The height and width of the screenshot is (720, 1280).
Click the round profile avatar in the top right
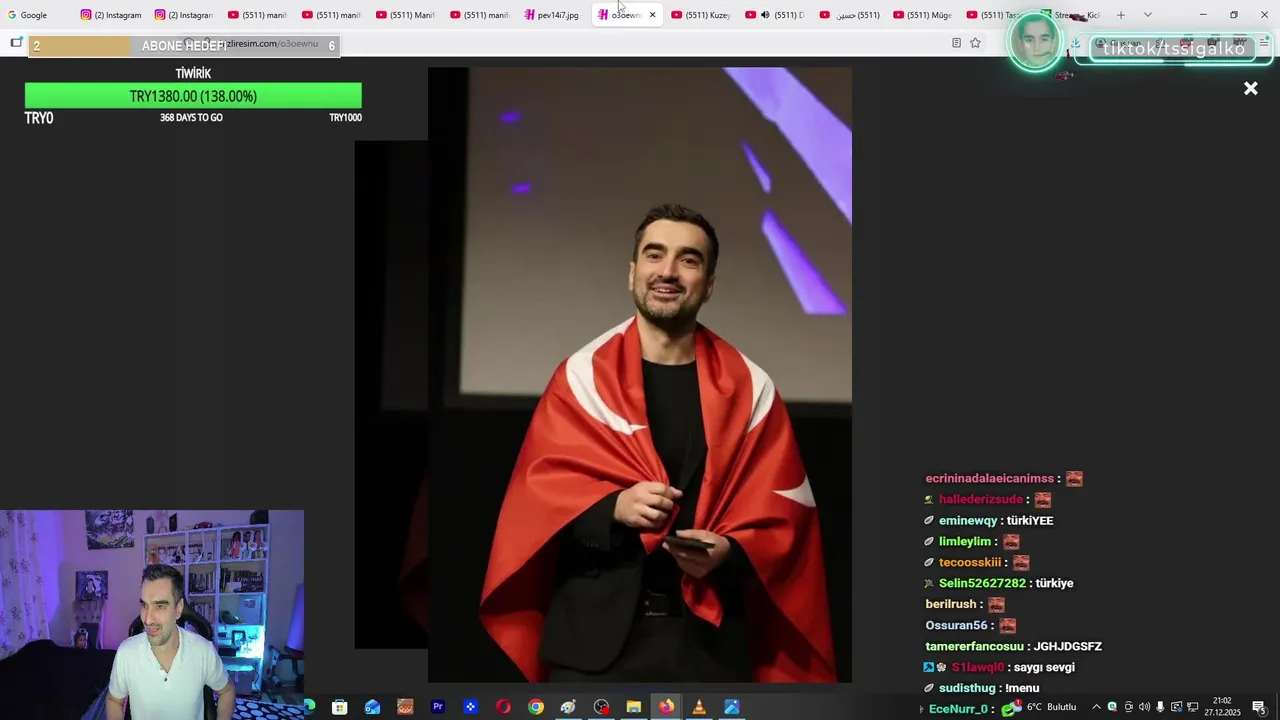[x=1035, y=43]
